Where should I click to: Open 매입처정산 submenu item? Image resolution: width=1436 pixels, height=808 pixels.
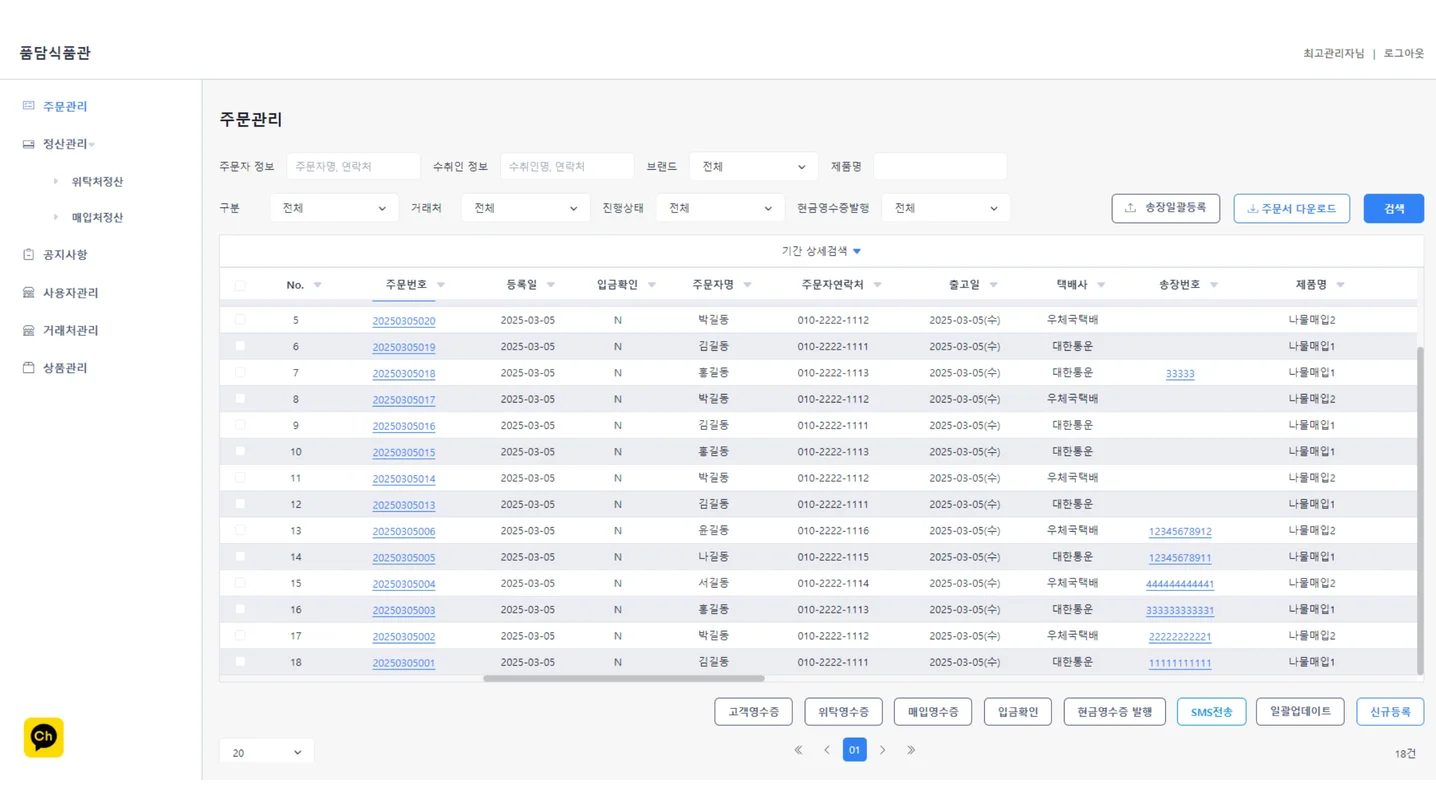click(x=97, y=217)
